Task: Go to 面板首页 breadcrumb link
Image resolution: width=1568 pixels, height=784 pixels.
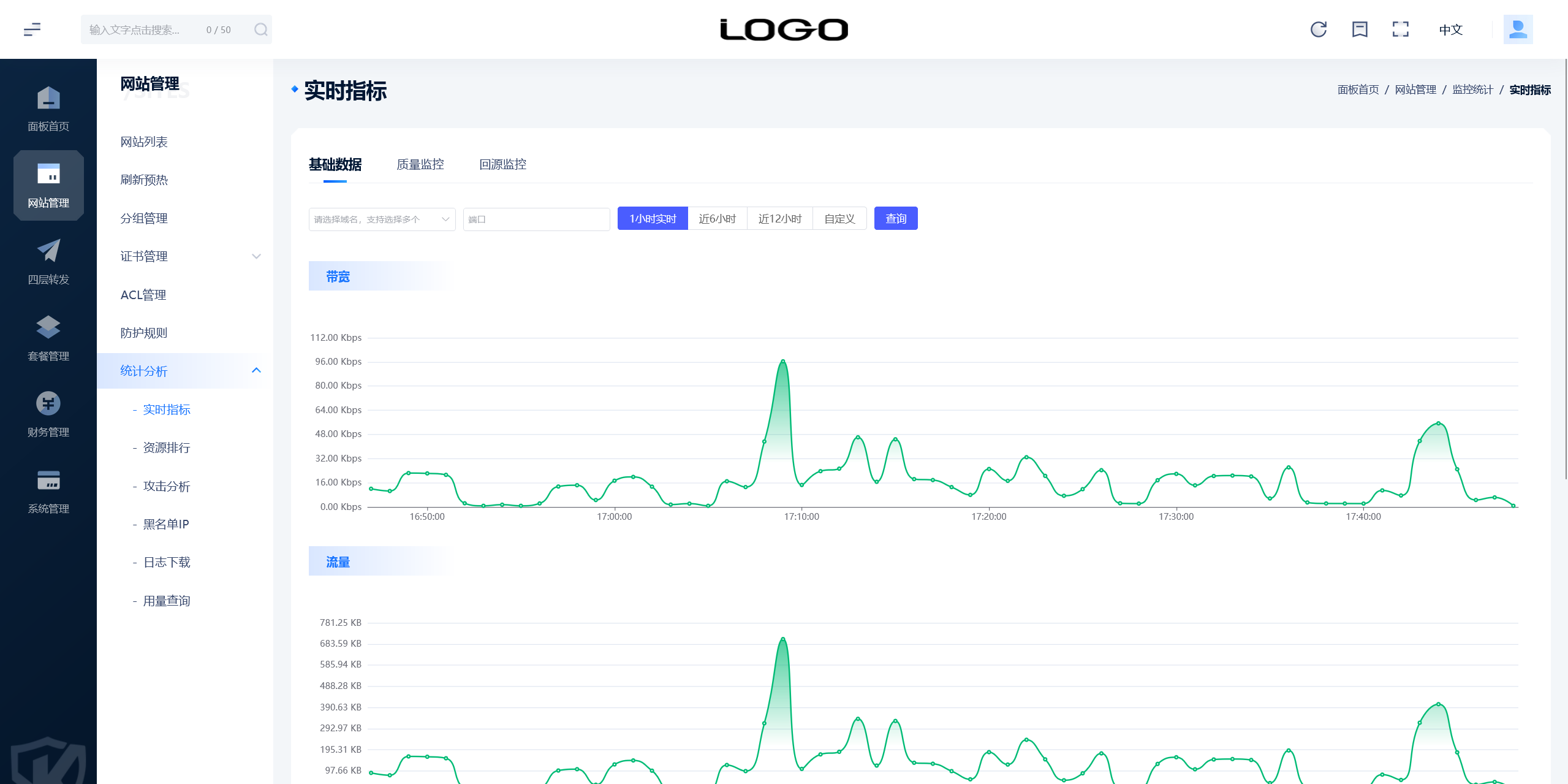Action: point(1358,89)
